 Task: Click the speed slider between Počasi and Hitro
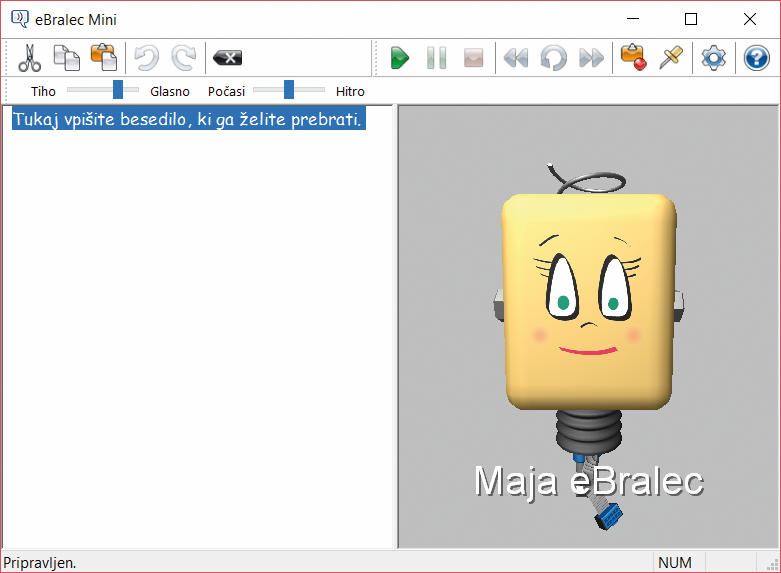(x=289, y=90)
